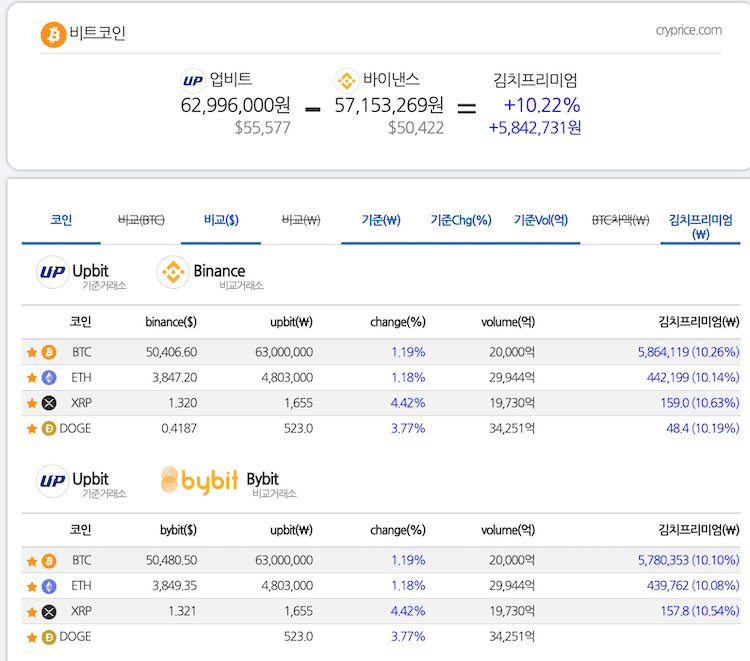Click the $50,422 Binance dollar price
The image size is (750, 661).
[x=416, y=128]
